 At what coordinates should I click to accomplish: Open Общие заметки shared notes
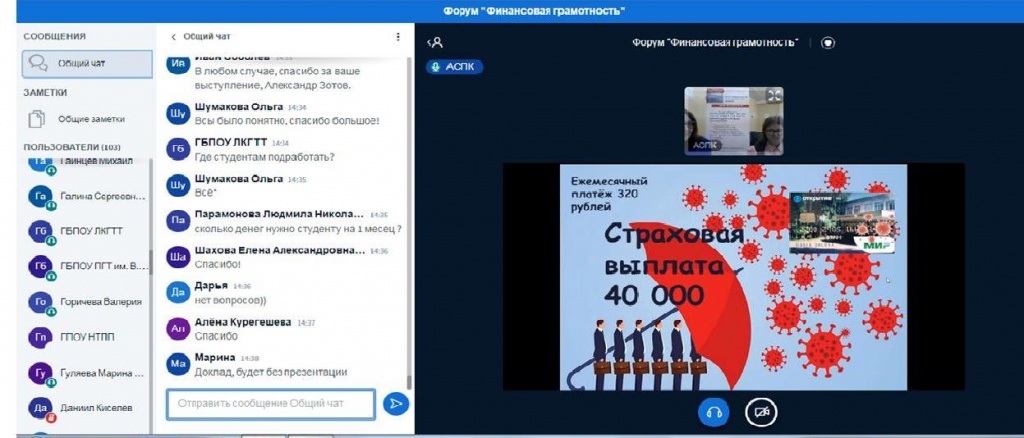pyautogui.click(x=87, y=119)
